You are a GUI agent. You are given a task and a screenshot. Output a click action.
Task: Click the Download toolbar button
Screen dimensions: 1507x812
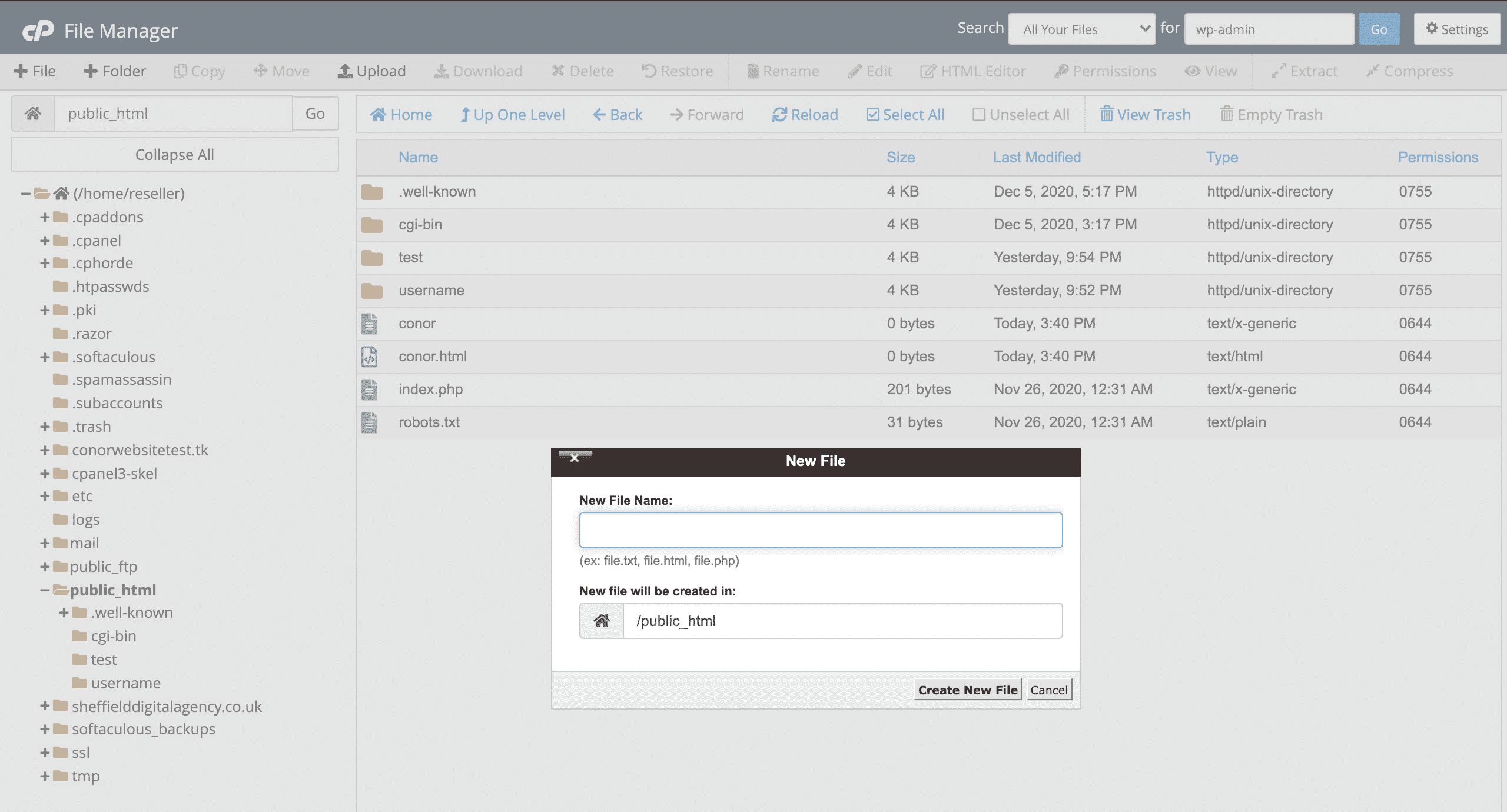coord(479,71)
